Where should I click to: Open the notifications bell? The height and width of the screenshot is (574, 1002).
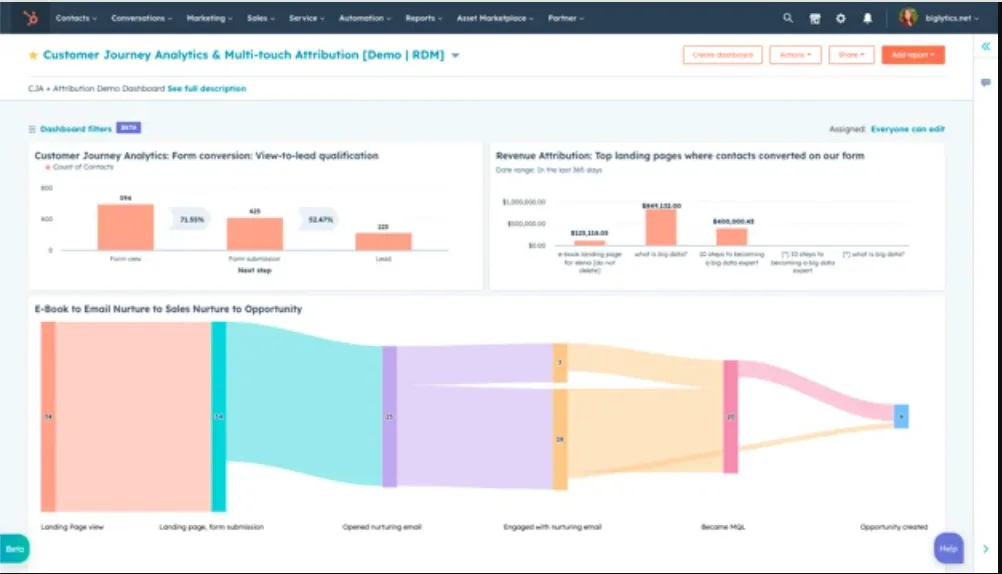(867, 19)
